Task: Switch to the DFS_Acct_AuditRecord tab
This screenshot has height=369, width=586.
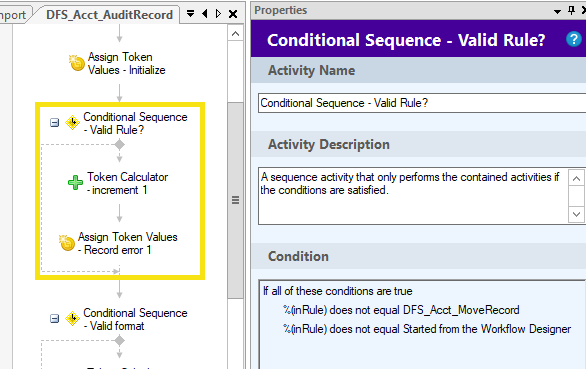Action: 110,15
